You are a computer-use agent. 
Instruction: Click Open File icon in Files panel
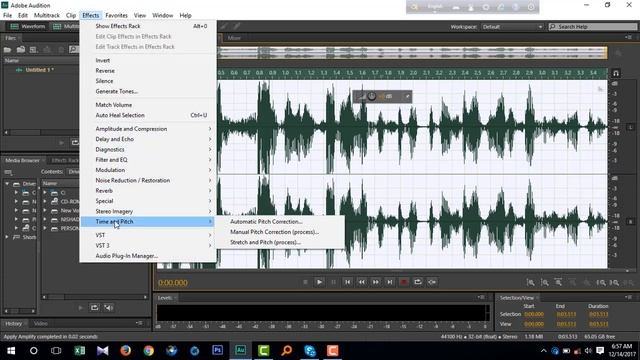pyautogui.click(x=7, y=49)
